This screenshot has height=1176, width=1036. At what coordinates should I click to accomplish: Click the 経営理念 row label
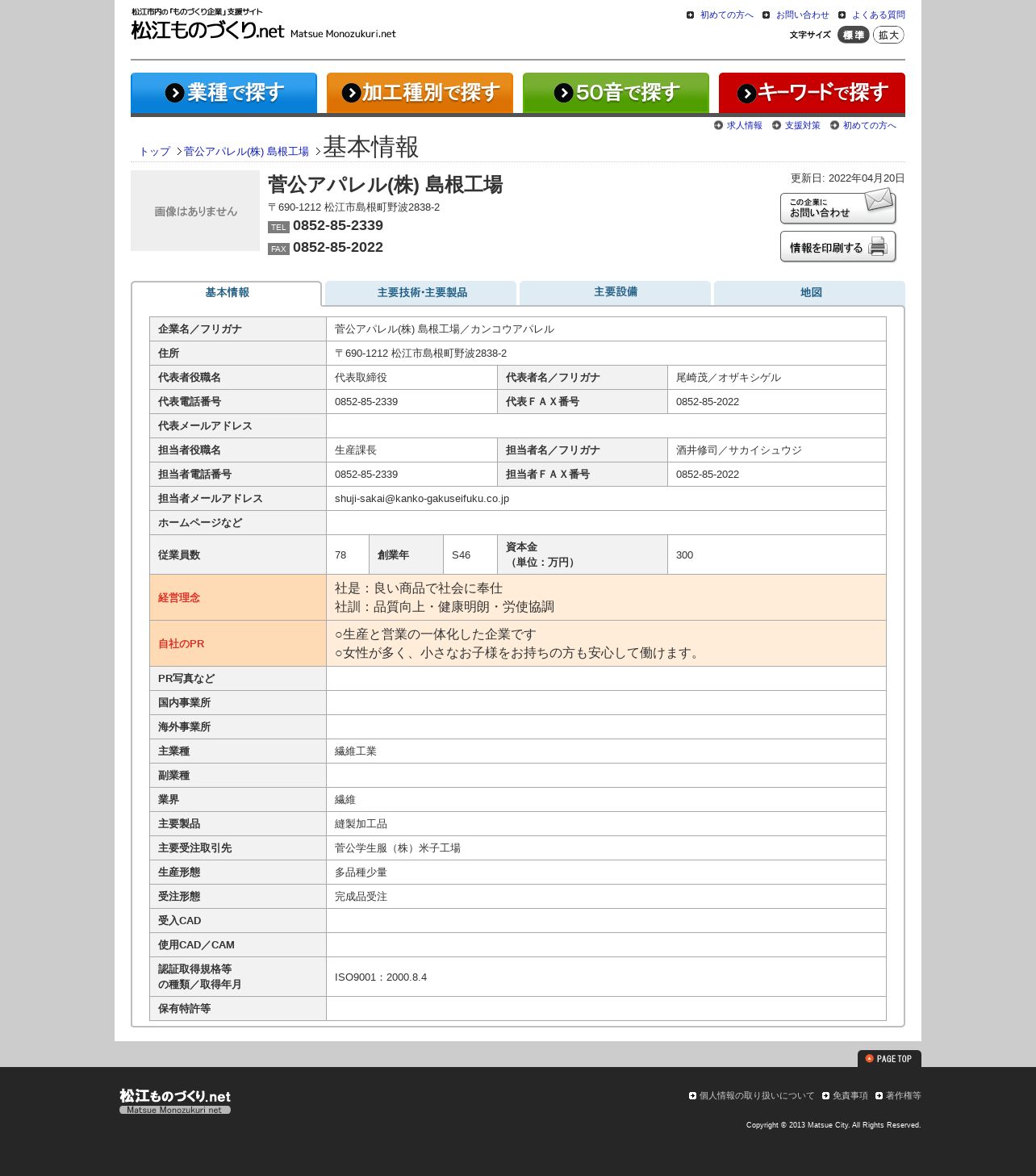(x=238, y=598)
